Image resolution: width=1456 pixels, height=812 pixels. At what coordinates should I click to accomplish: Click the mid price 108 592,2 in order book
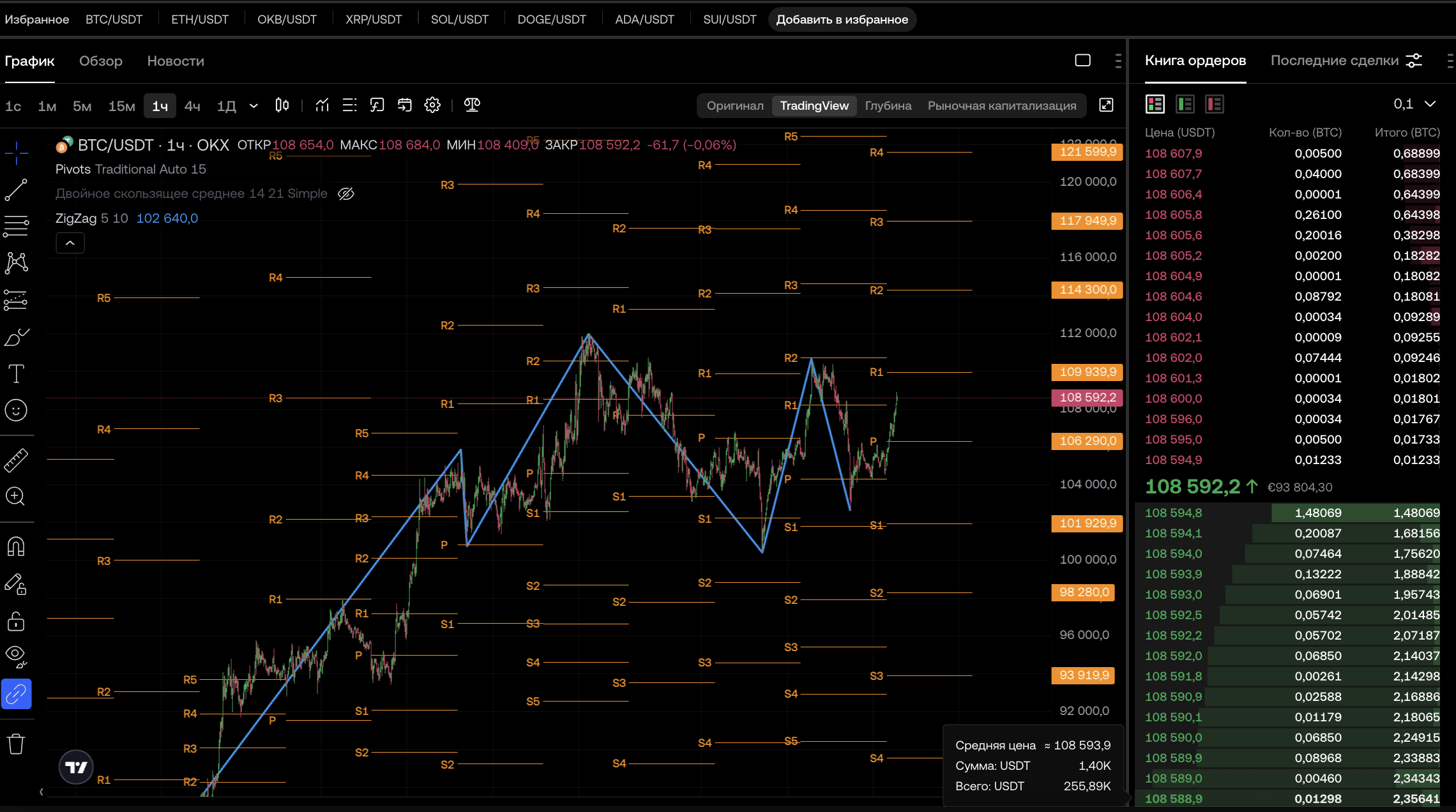click(x=1192, y=486)
